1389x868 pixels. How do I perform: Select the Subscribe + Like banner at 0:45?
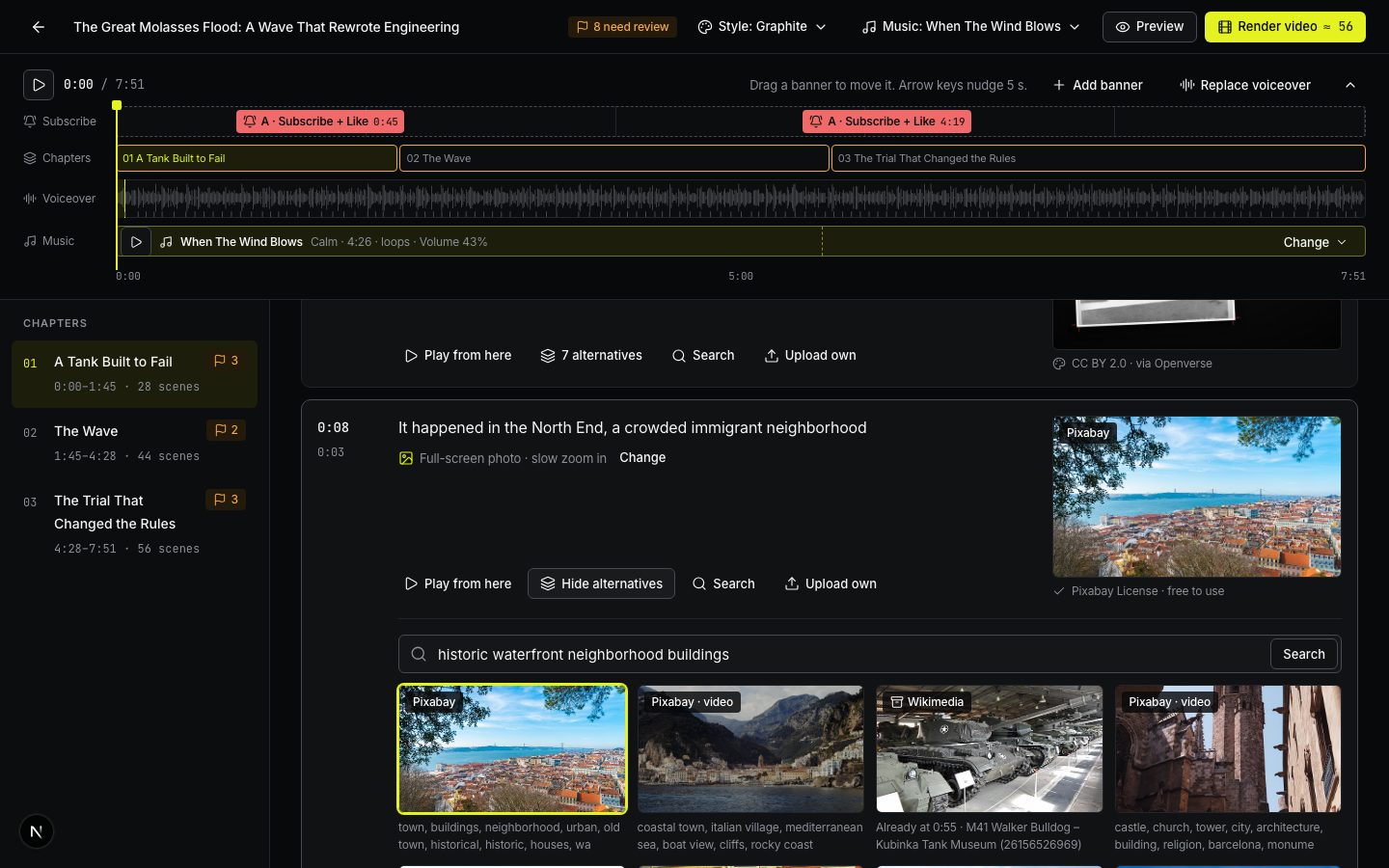click(320, 122)
